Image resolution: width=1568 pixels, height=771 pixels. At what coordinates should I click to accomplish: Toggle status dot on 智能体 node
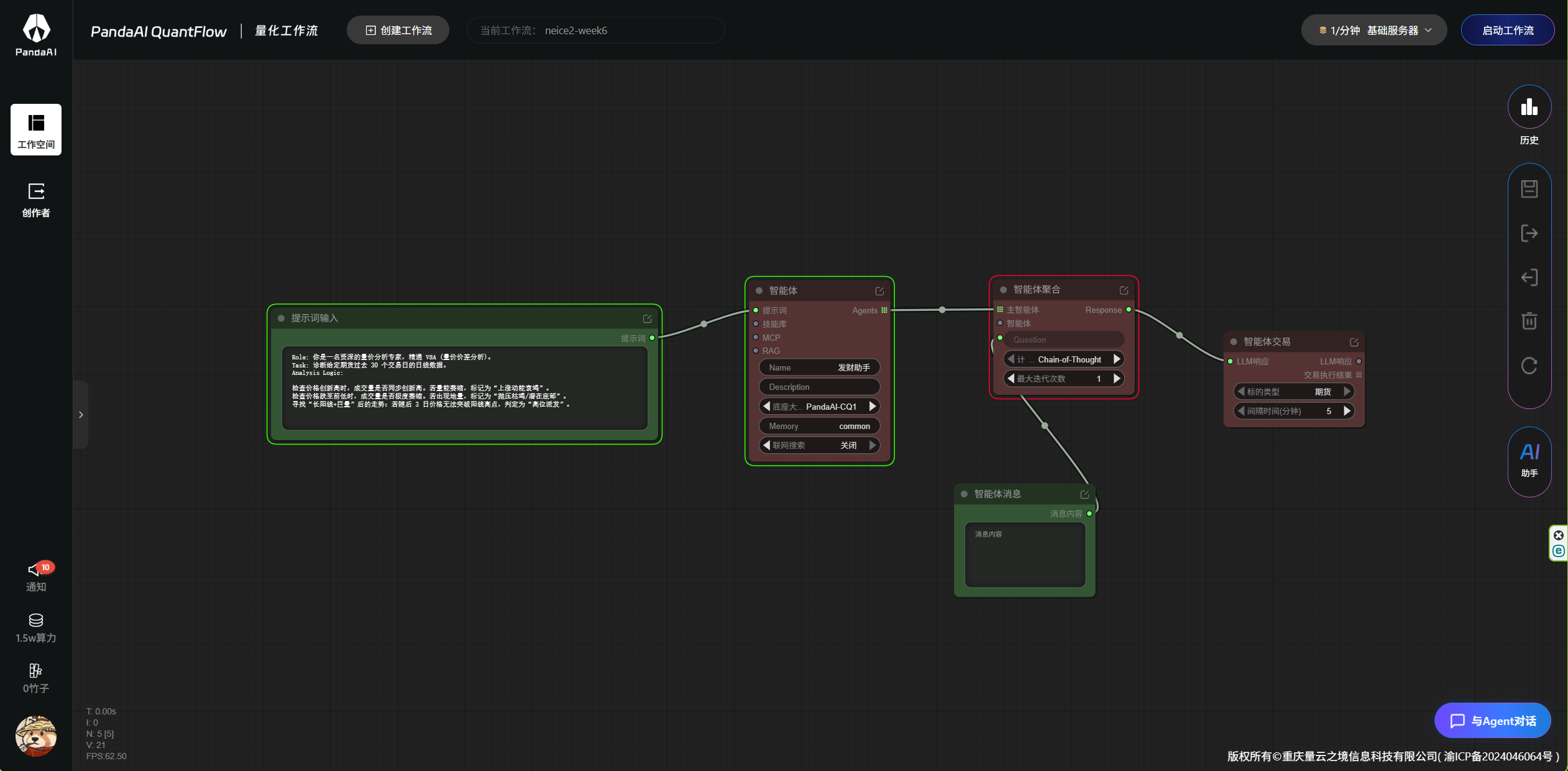759,291
